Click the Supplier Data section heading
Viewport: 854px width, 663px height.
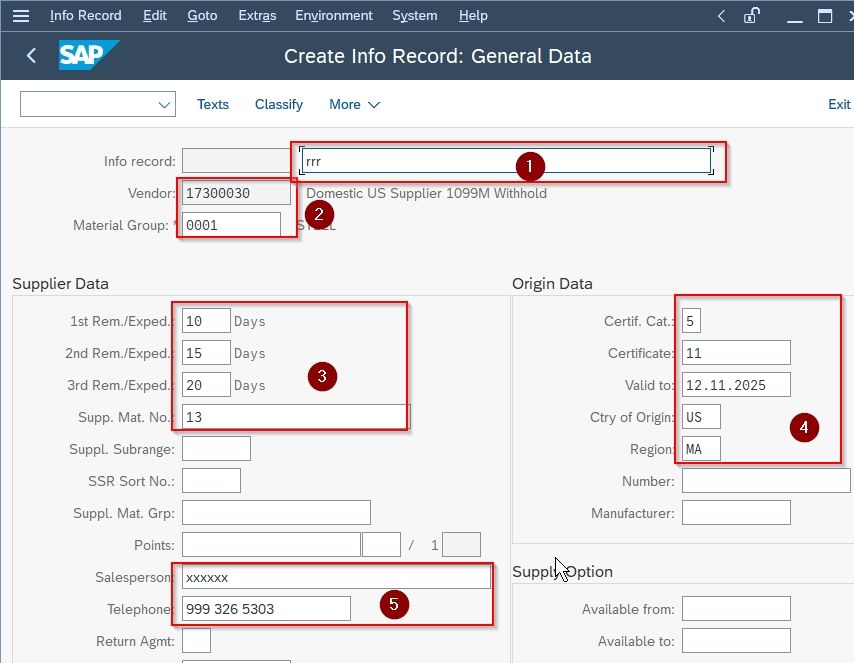pos(60,284)
